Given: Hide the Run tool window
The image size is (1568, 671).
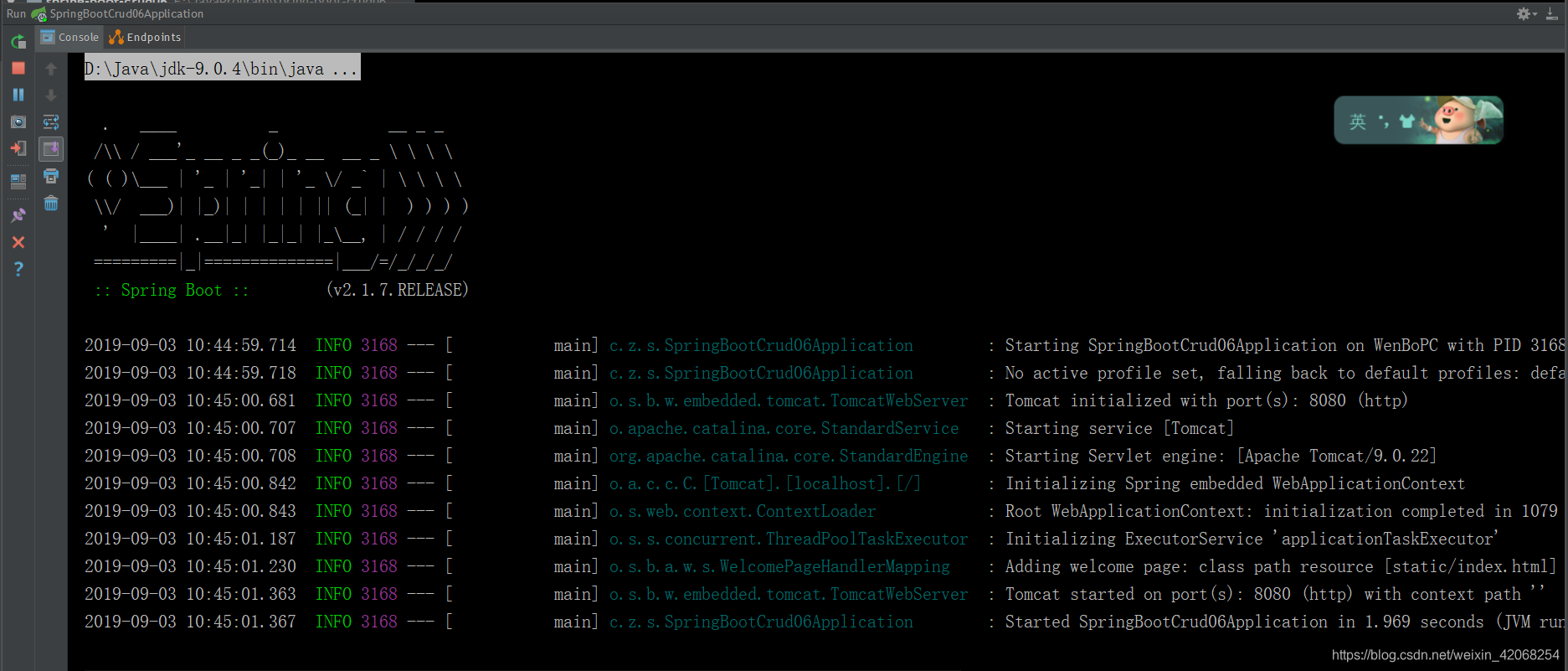Looking at the screenshot, I should click(x=1551, y=13).
